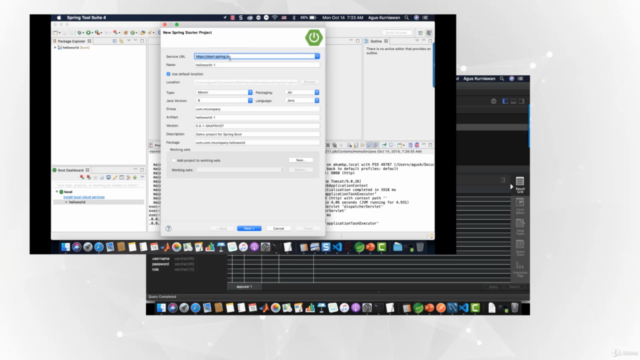This screenshot has width=640, height=360.
Task: Click the new wizard toolbar icon in STS
Action: tap(56, 32)
